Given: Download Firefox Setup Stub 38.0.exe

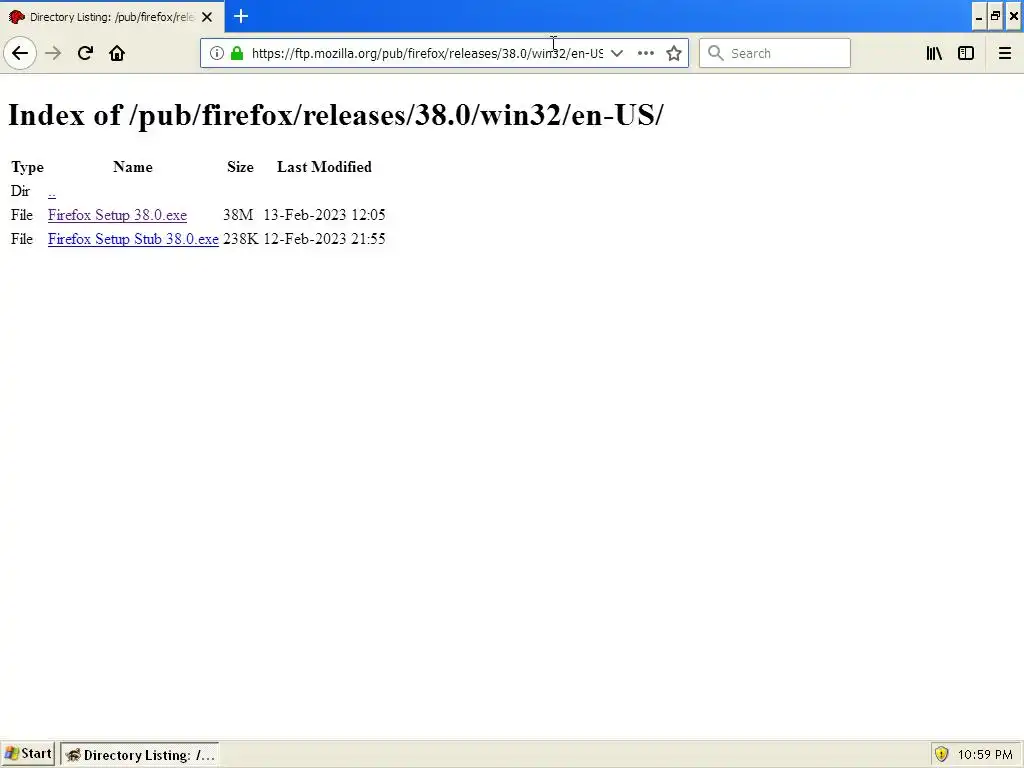Looking at the screenshot, I should coord(133,239).
